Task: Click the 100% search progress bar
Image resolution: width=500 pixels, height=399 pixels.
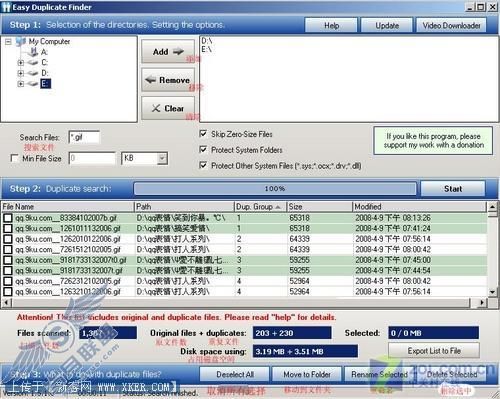Action: (x=275, y=189)
